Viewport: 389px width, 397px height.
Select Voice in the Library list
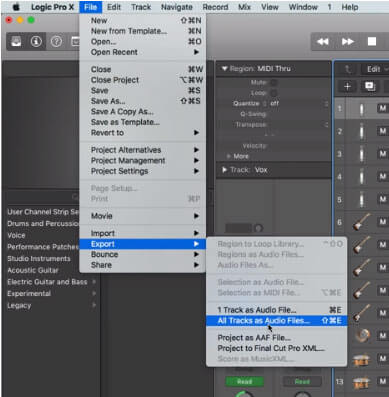(x=16, y=235)
